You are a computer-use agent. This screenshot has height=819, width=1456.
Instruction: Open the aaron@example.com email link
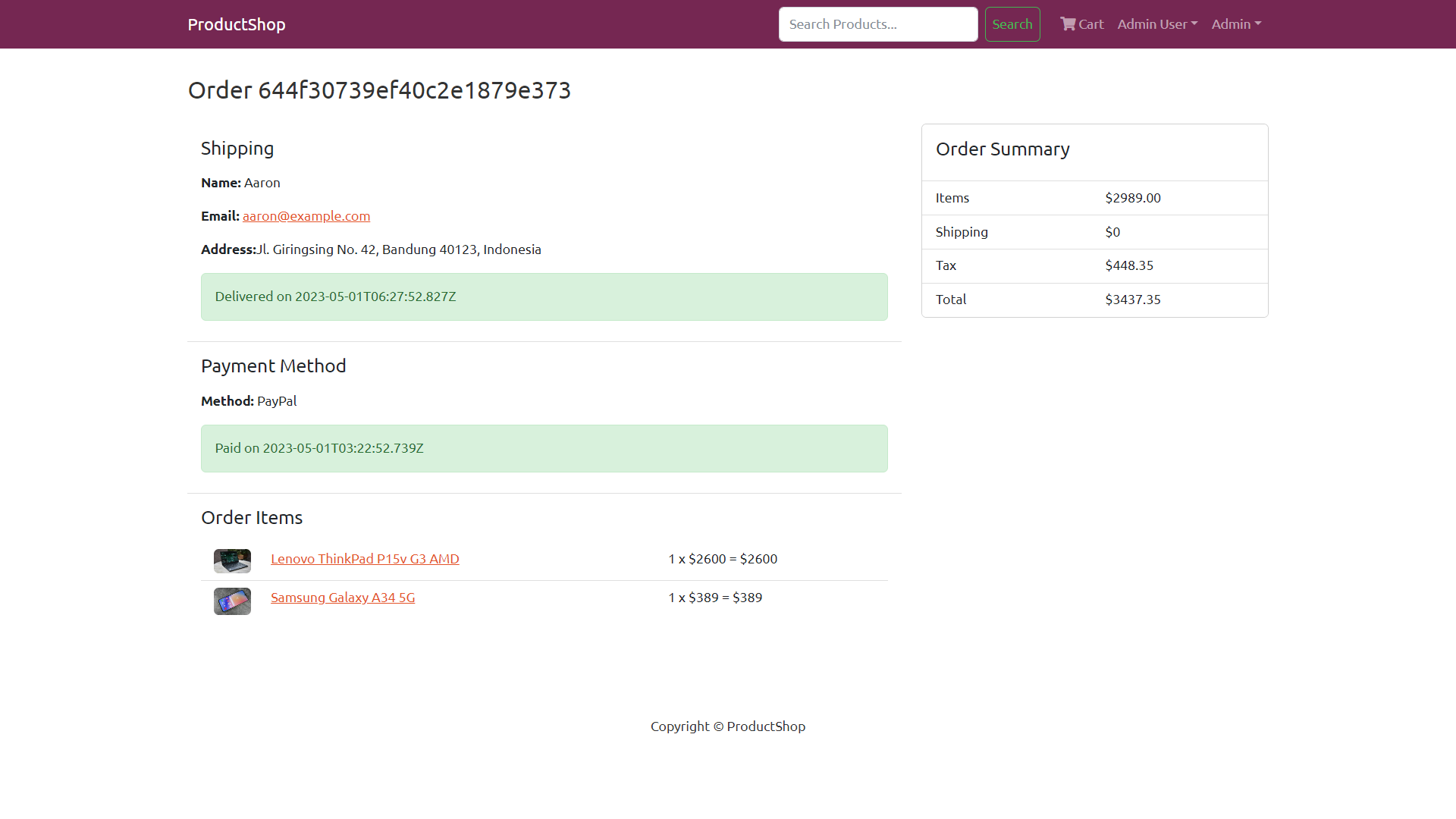[306, 216]
